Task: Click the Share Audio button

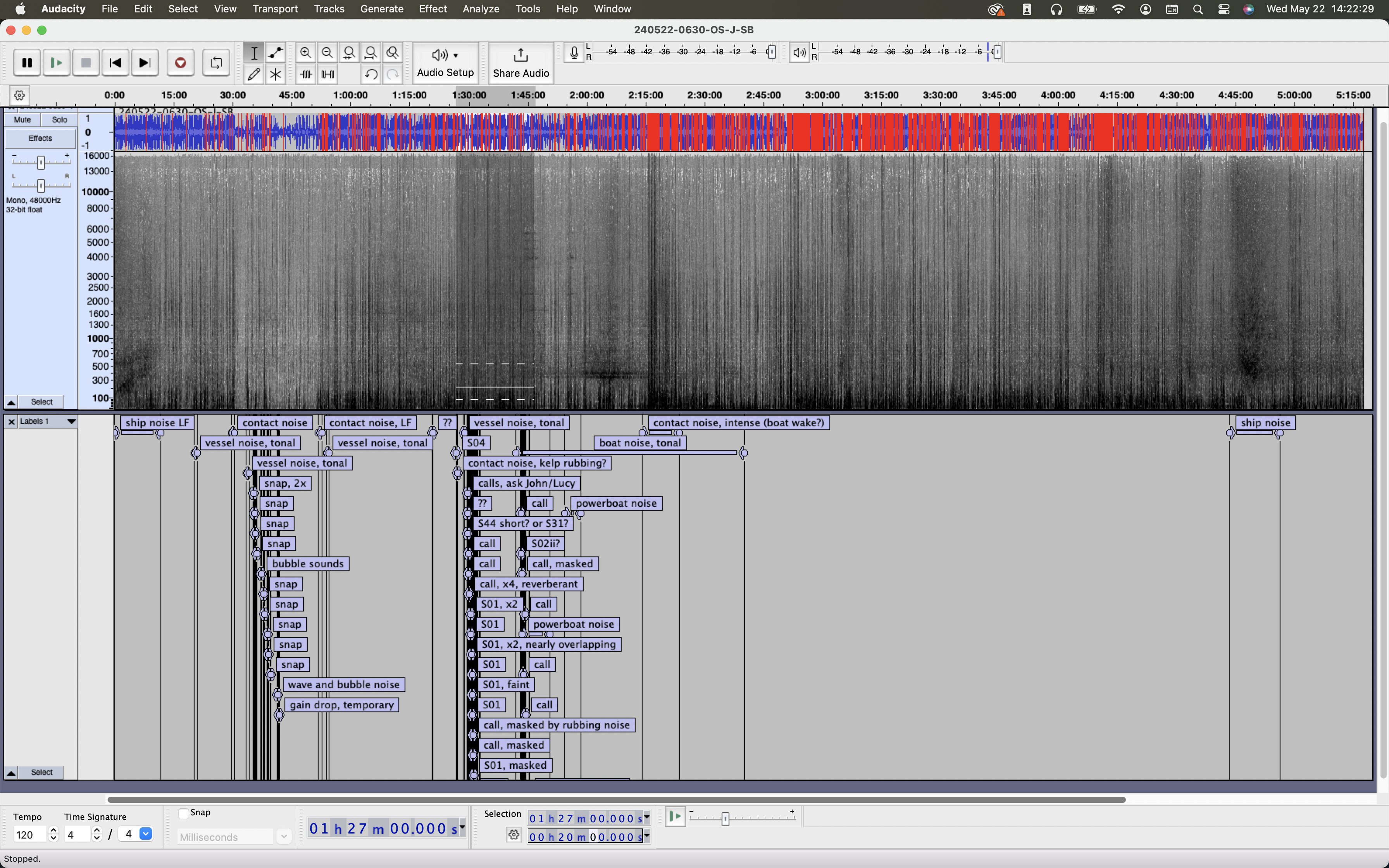Action: 520,62
